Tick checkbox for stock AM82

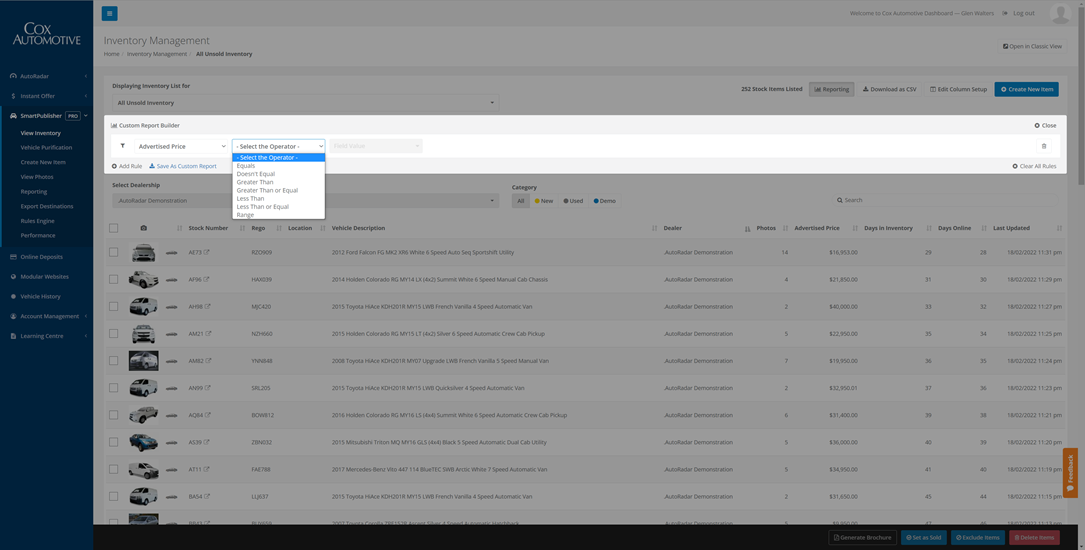pyautogui.click(x=113, y=360)
